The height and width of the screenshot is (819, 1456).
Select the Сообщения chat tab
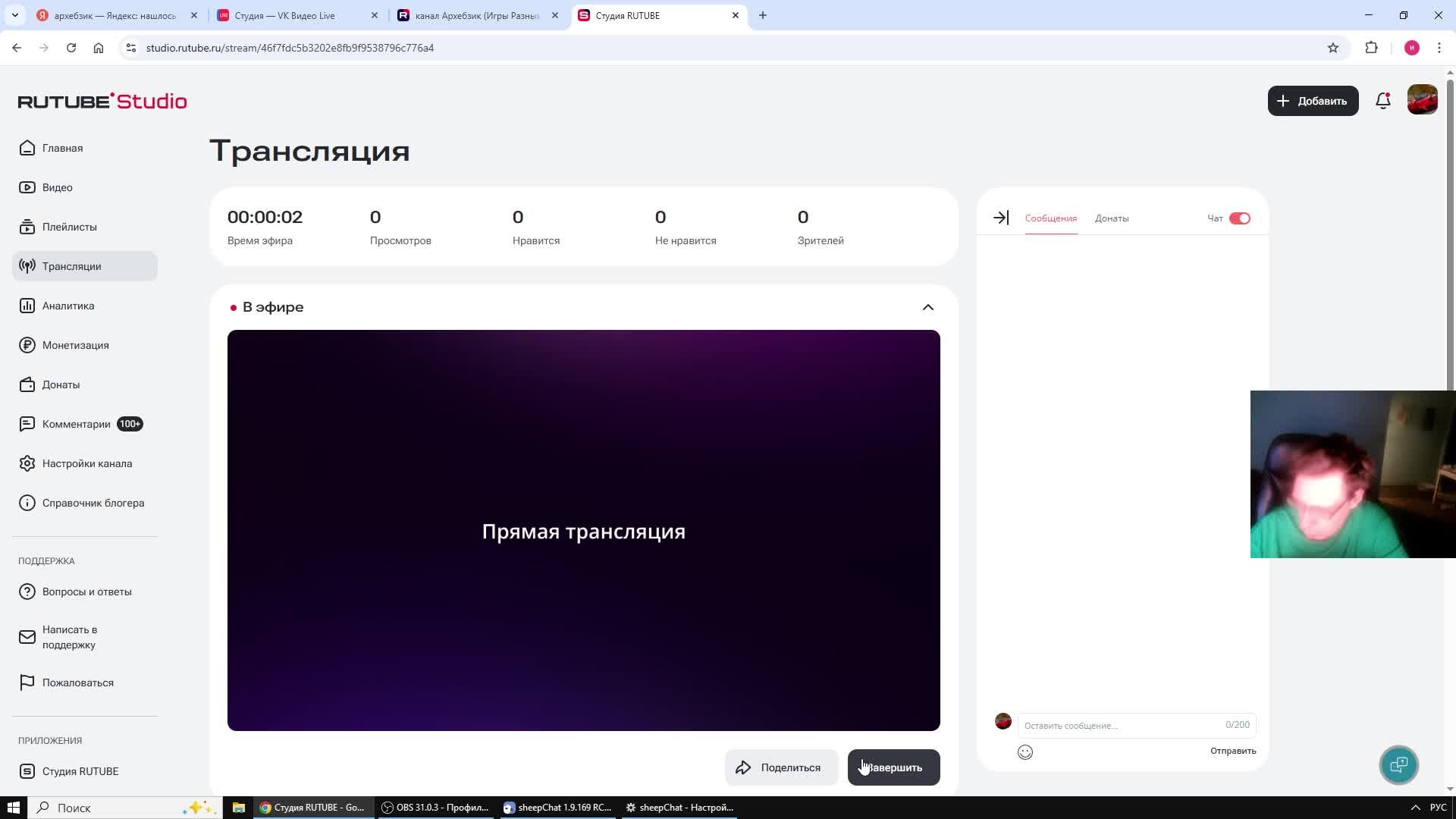click(x=1050, y=218)
